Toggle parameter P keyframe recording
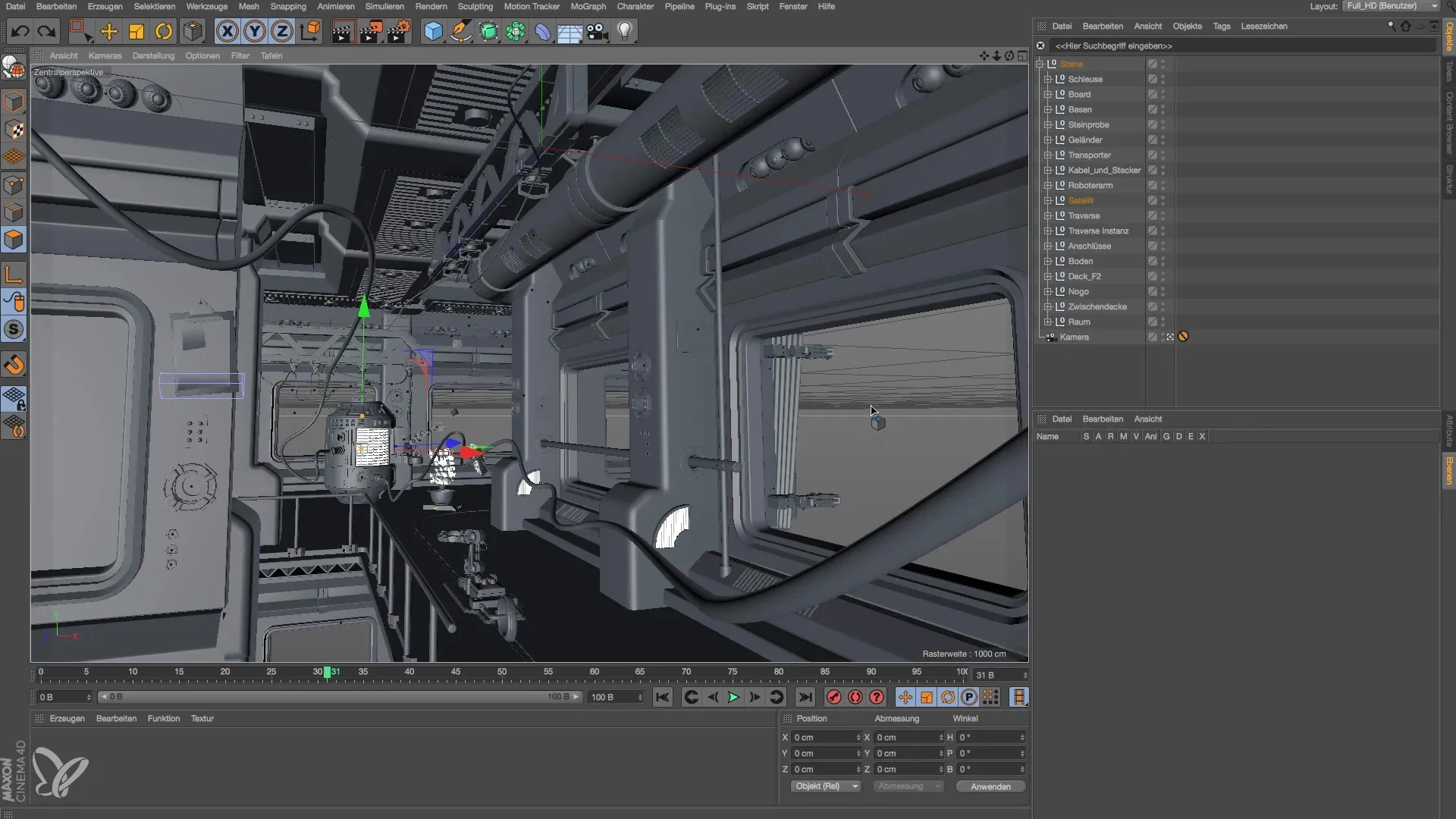 [969, 698]
